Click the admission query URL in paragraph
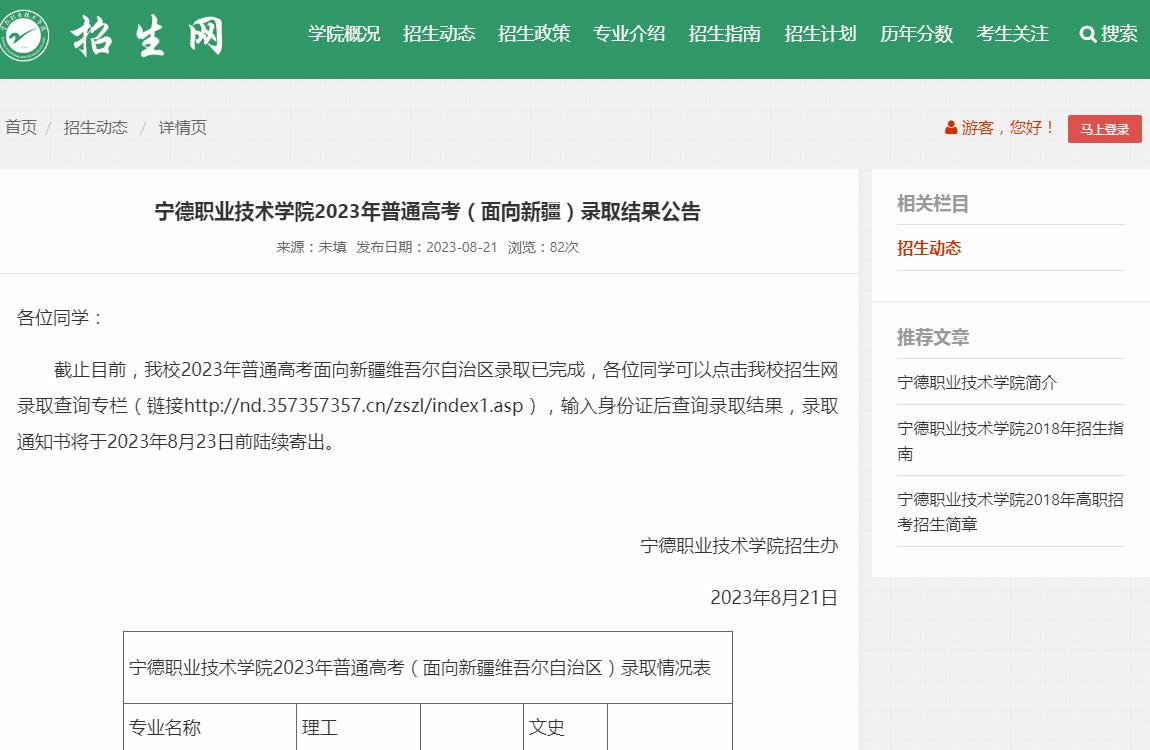 tap(354, 406)
